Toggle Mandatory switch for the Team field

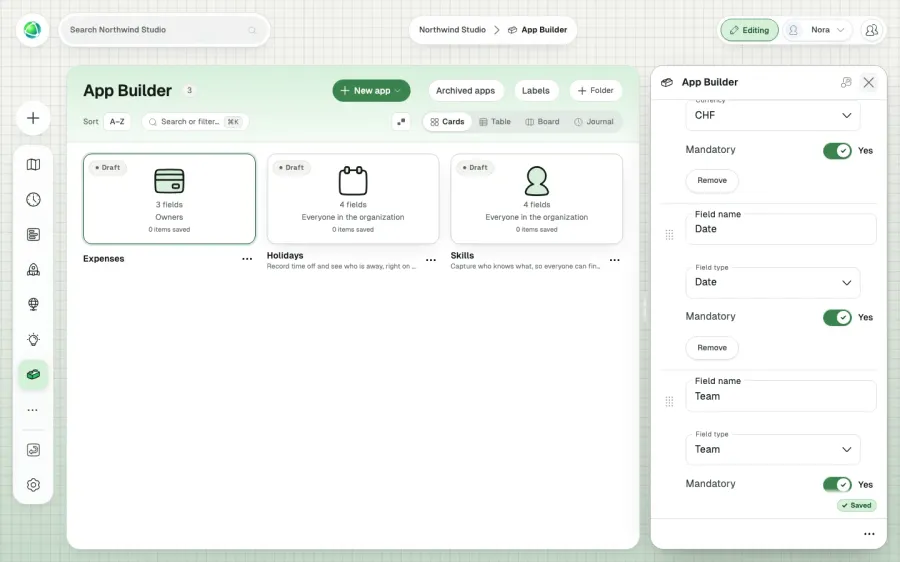click(837, 485)
